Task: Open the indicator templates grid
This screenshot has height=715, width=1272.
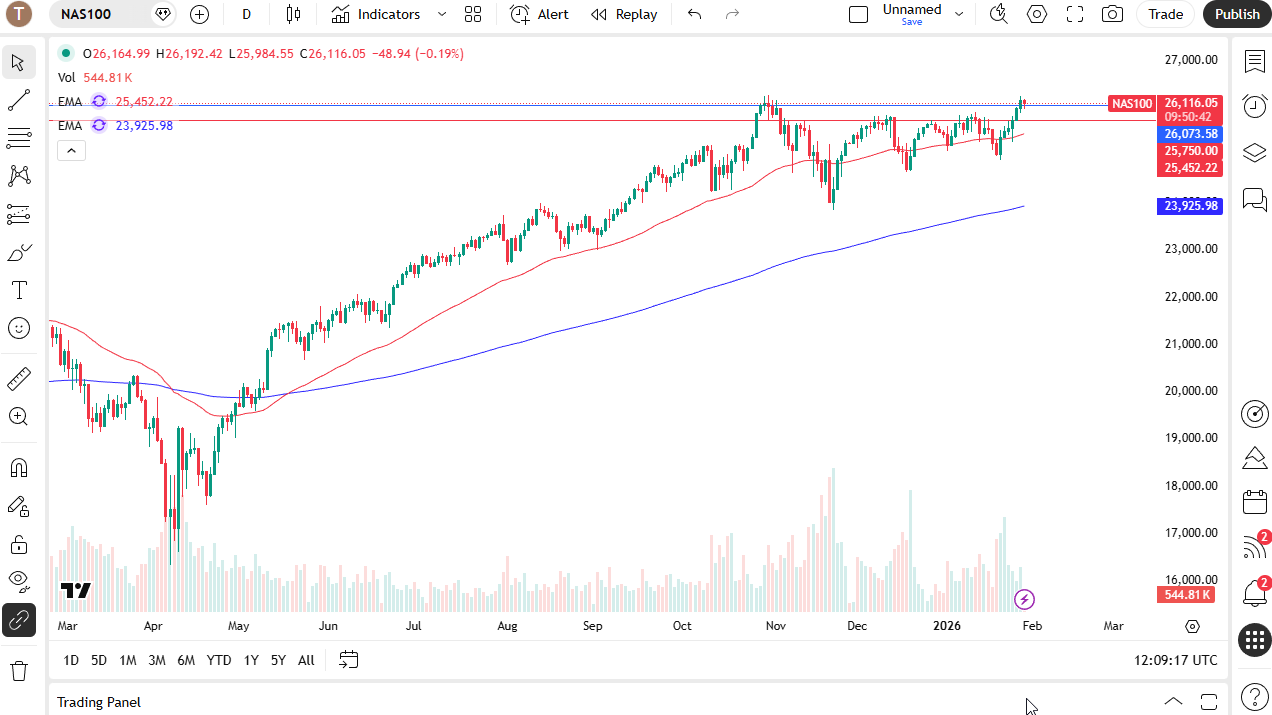Action: point(473,14)
